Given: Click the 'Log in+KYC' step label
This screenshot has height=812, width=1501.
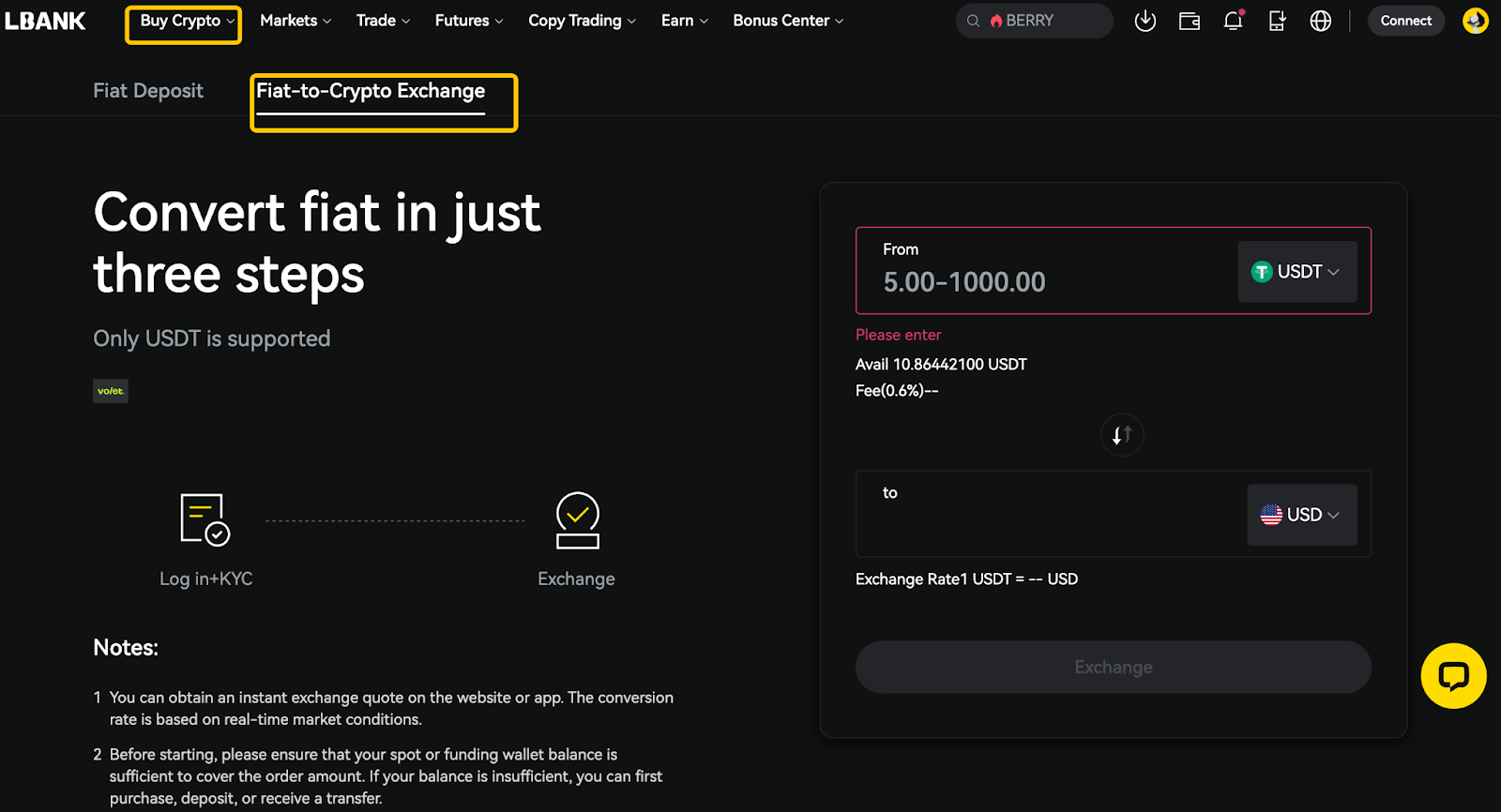Looking at the screenshot, I should [x=206, y=579].
